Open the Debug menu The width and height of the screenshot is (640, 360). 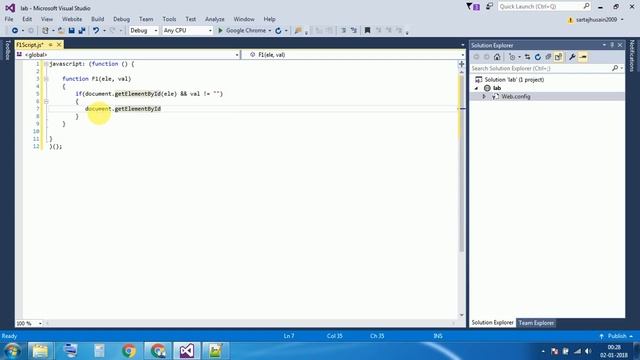[121, 19]
